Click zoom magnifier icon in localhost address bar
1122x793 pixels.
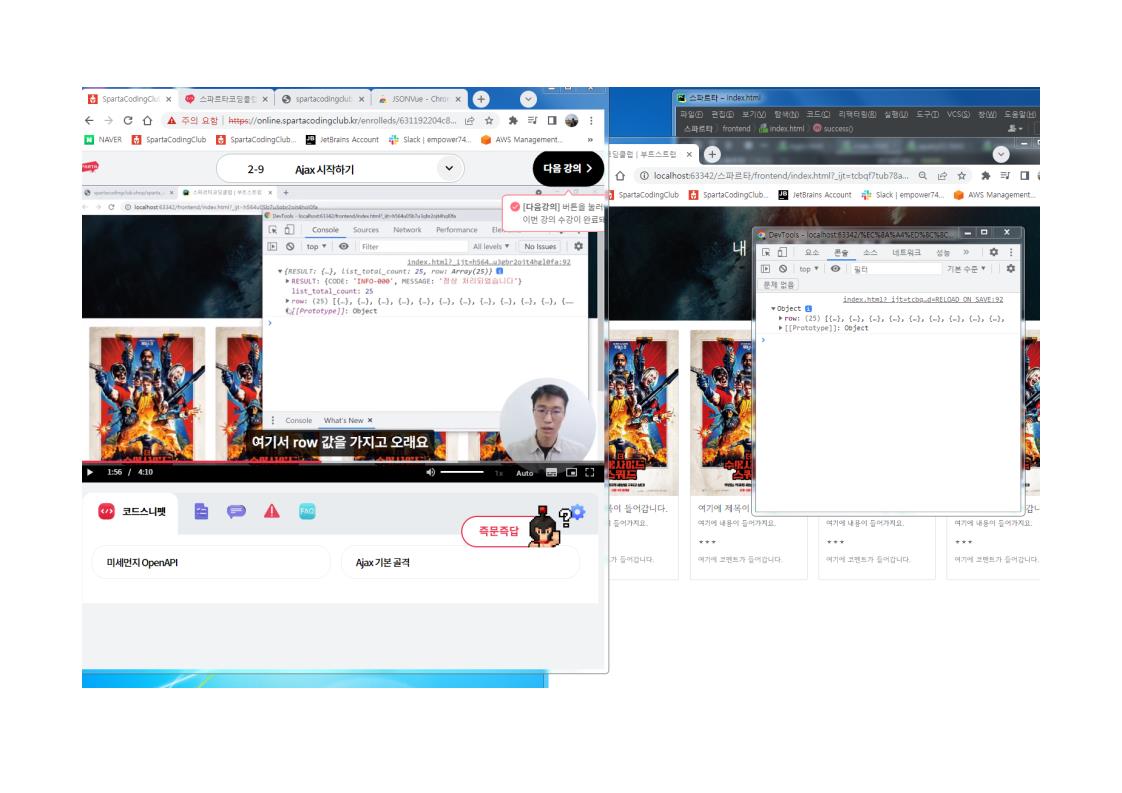pyautogui.click(x=923, y=175)
